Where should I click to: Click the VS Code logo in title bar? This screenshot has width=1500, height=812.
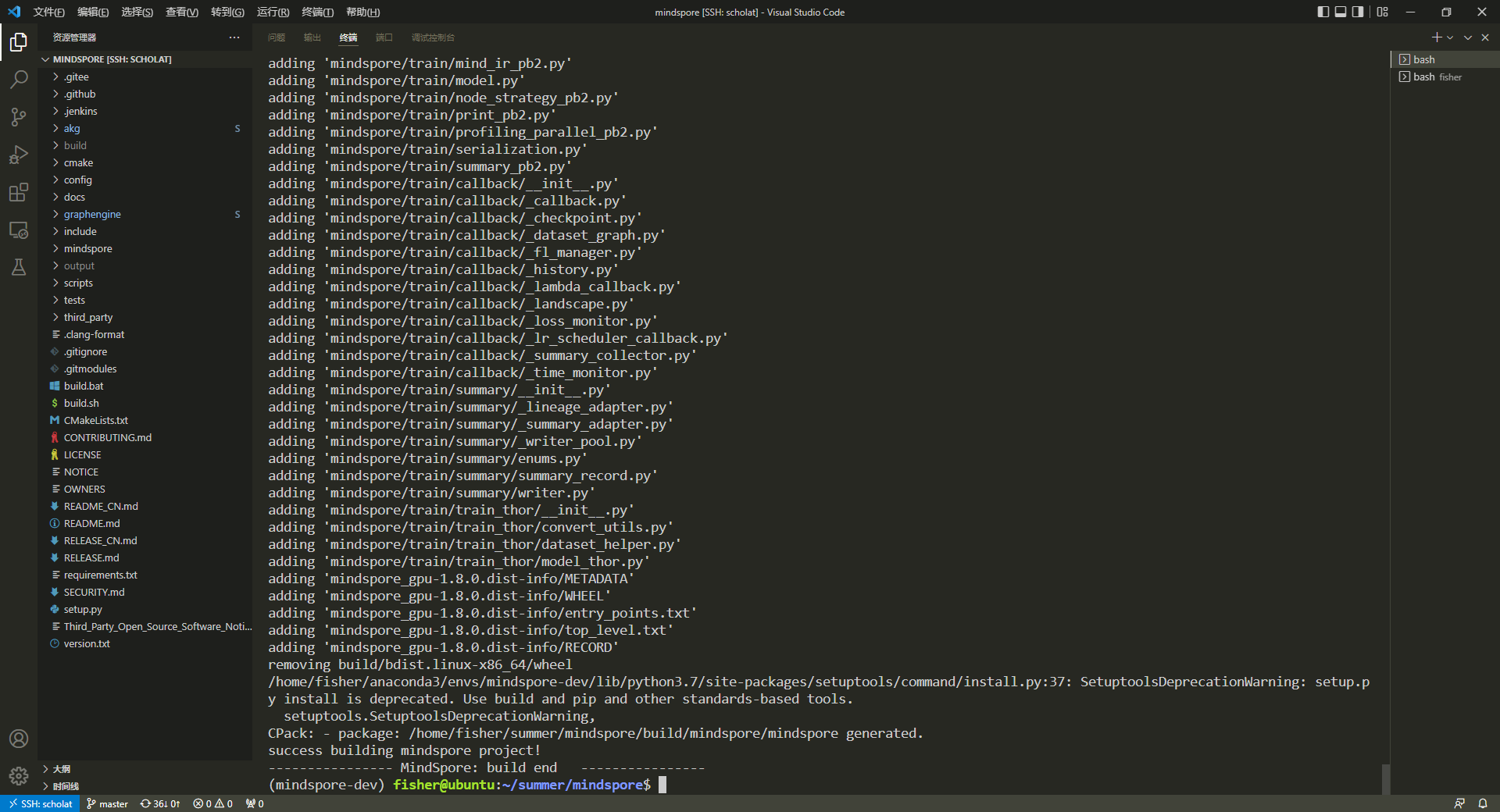pos(14,12)
